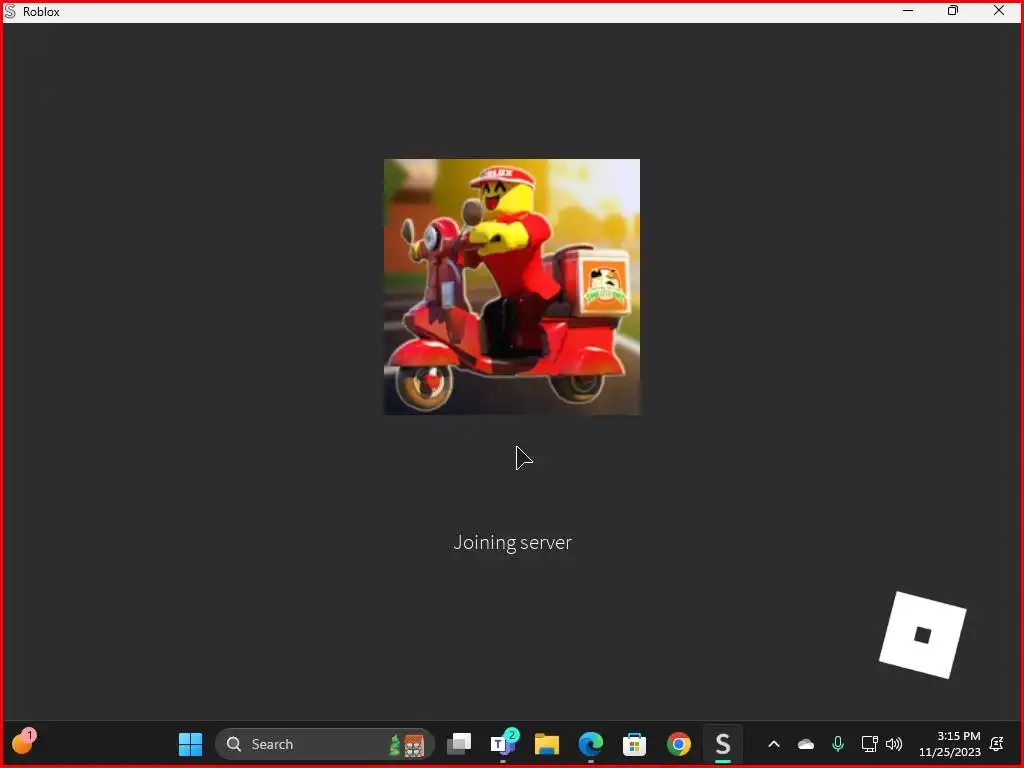Open the clock showing 3:15 PM
This screenshot has width=1024, height=768.
tap(950, 744)
